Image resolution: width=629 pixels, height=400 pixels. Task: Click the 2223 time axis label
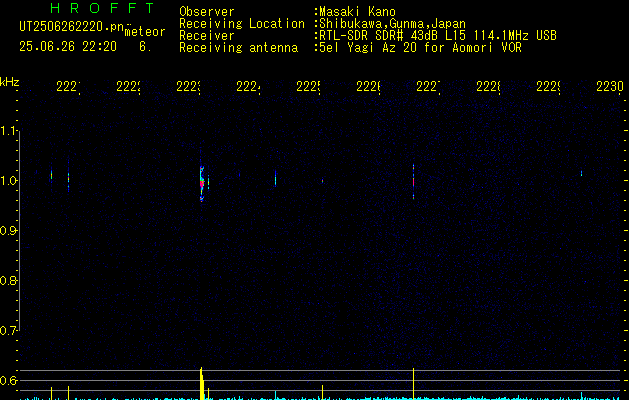[189, 86]
